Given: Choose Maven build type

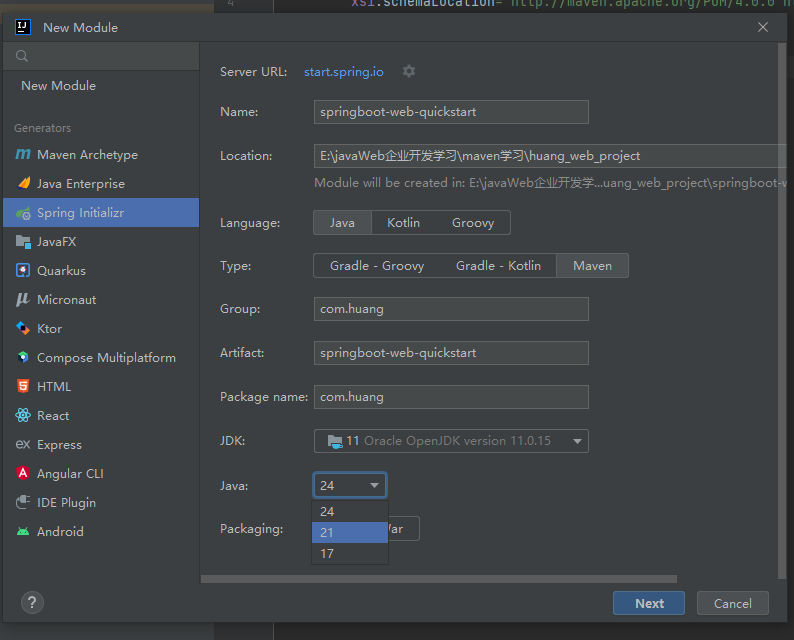Looking at the screenshot, I should [x=592, y=266].
